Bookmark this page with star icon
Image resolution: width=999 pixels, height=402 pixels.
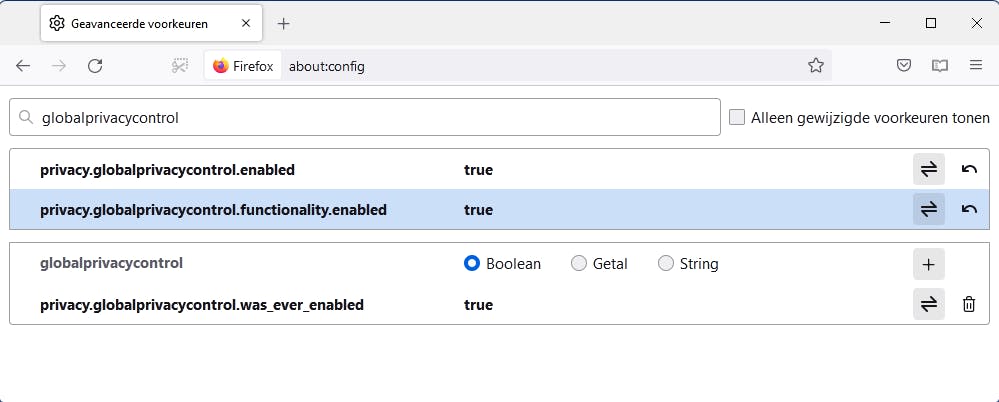coord(815,66)
